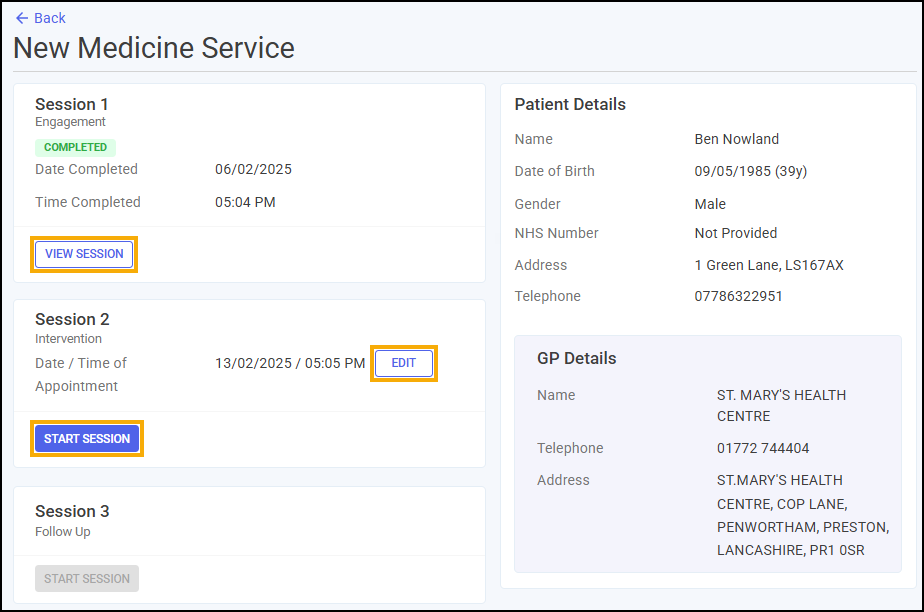Open View Session for Session 1
Viewport: 924px width, 612px height.
(x=84, y=254)
